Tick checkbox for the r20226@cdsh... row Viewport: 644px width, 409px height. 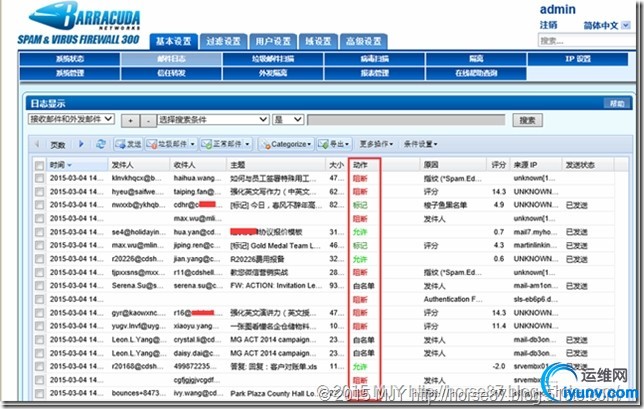[x=39, y=260]
